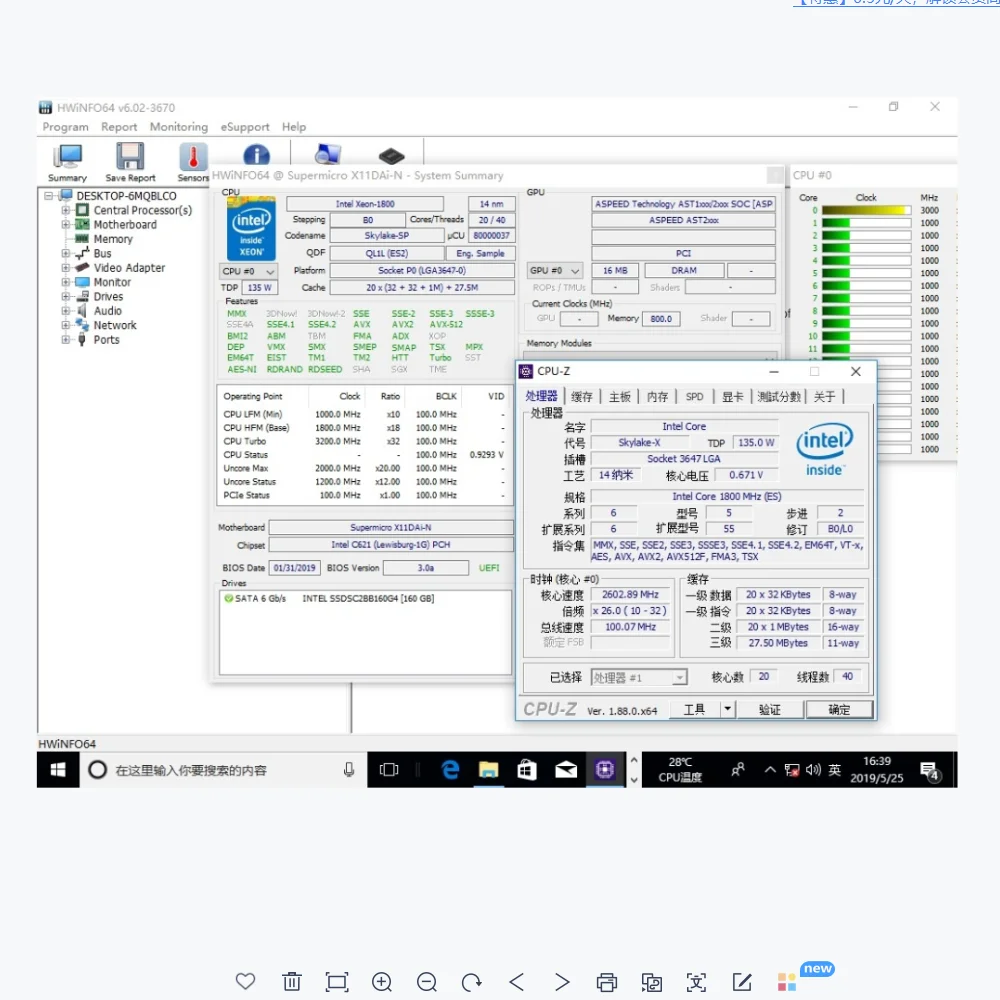Open the Sensors thermometer icon
Viewport: 1000px width, 1000px height.
point(193,163)
